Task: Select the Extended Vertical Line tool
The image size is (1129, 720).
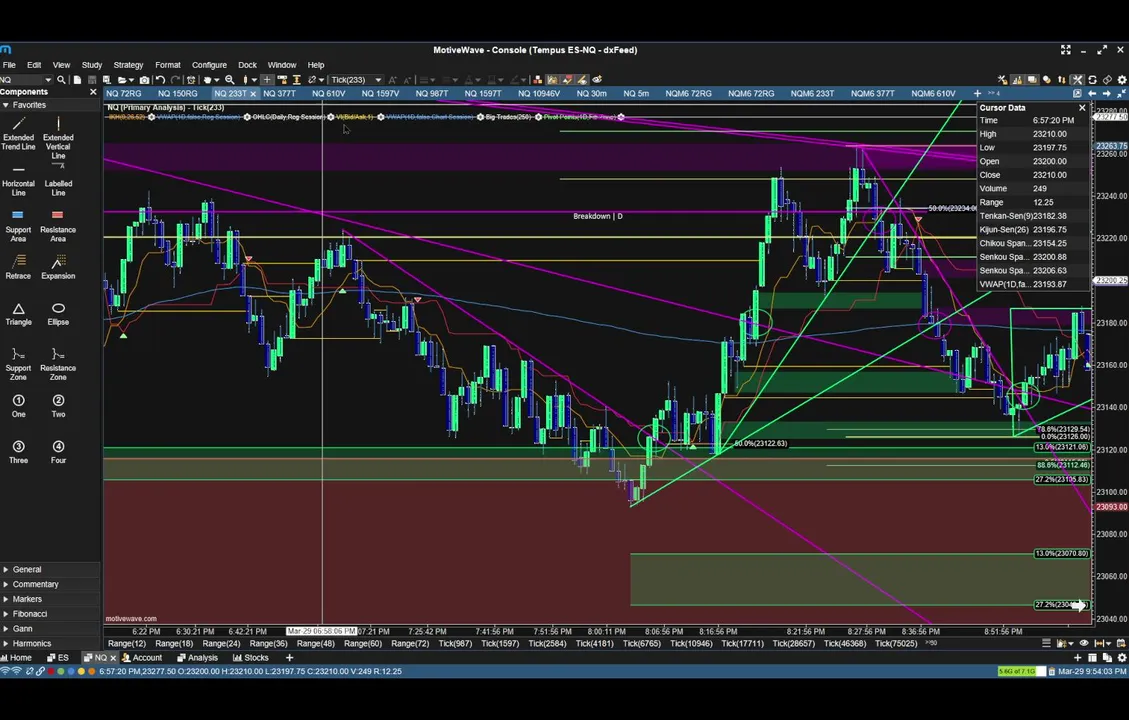Action: pyautogui.click(x=58, y=138)
